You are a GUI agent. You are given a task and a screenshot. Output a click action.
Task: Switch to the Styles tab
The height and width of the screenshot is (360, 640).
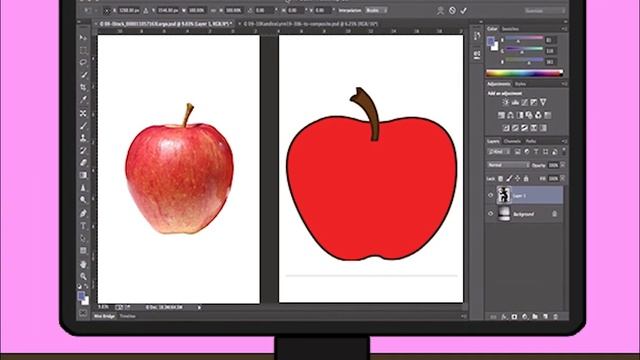(x=520, y=84)
